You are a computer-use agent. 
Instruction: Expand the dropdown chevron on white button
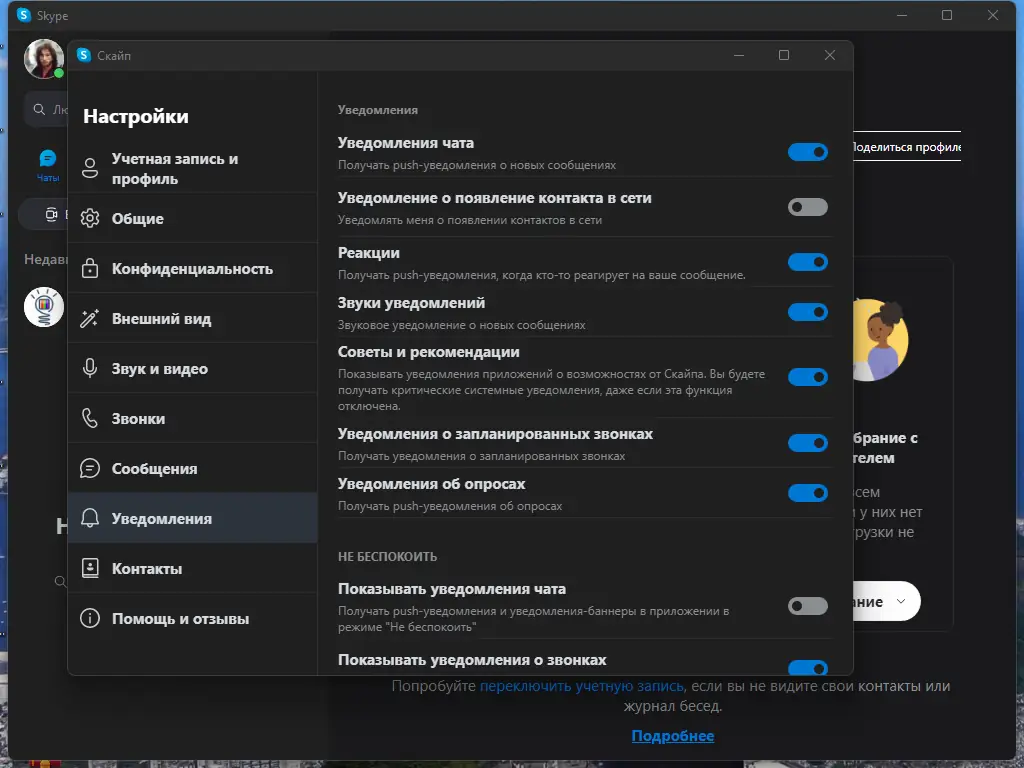pos(901,601)
